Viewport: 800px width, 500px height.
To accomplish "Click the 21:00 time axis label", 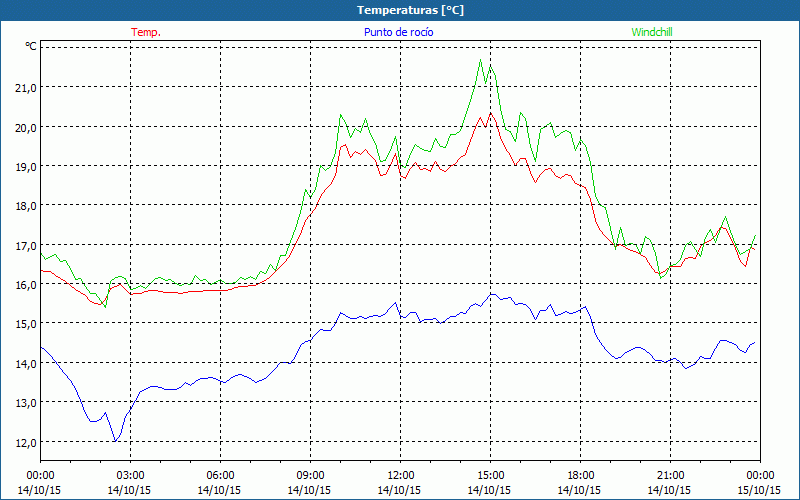I will (670, 476).
